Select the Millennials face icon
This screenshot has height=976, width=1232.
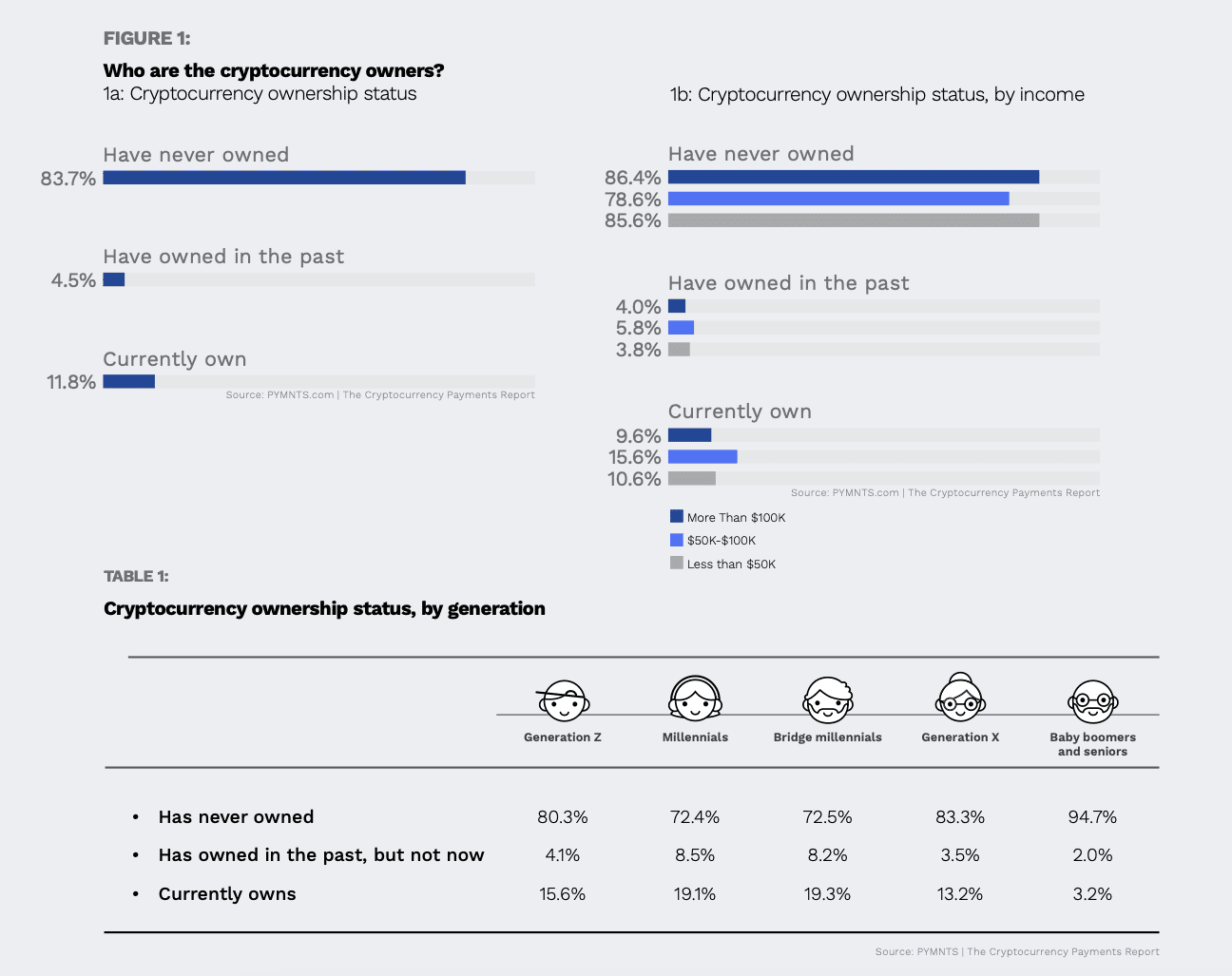695,699
